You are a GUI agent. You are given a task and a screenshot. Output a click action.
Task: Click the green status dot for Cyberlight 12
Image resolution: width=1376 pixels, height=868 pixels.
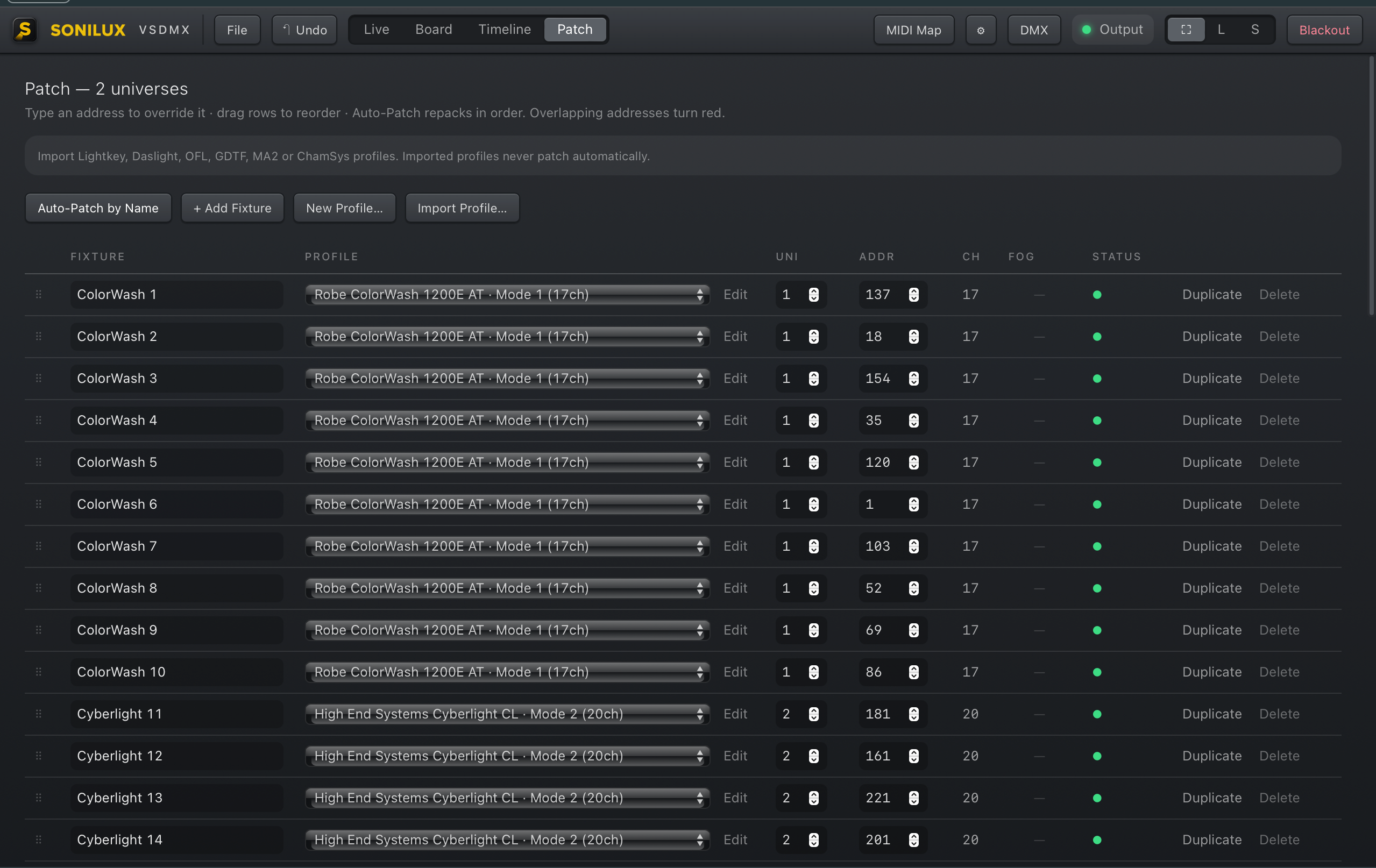pos(1097,756)
